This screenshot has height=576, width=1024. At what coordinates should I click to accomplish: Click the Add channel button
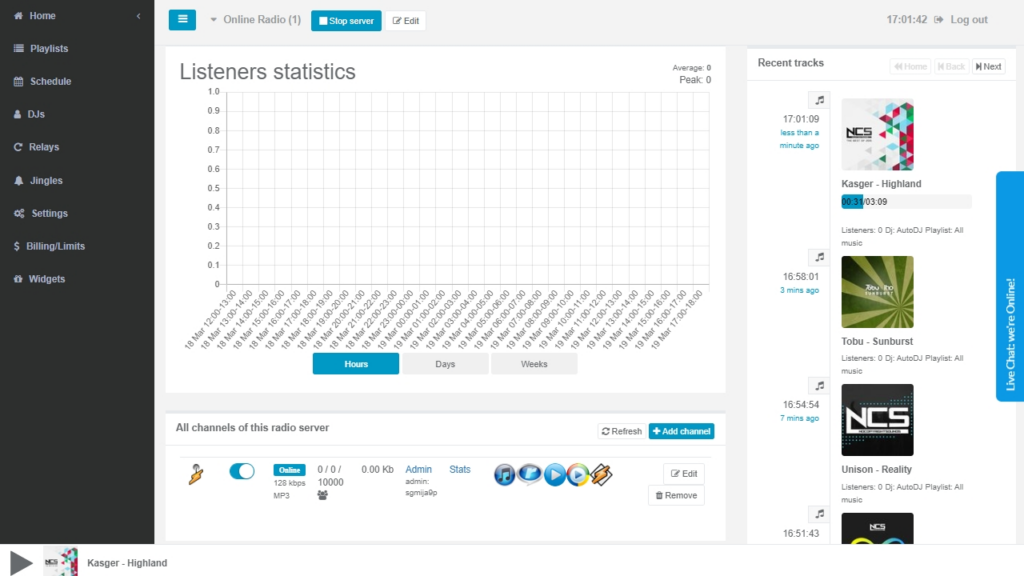681,431
